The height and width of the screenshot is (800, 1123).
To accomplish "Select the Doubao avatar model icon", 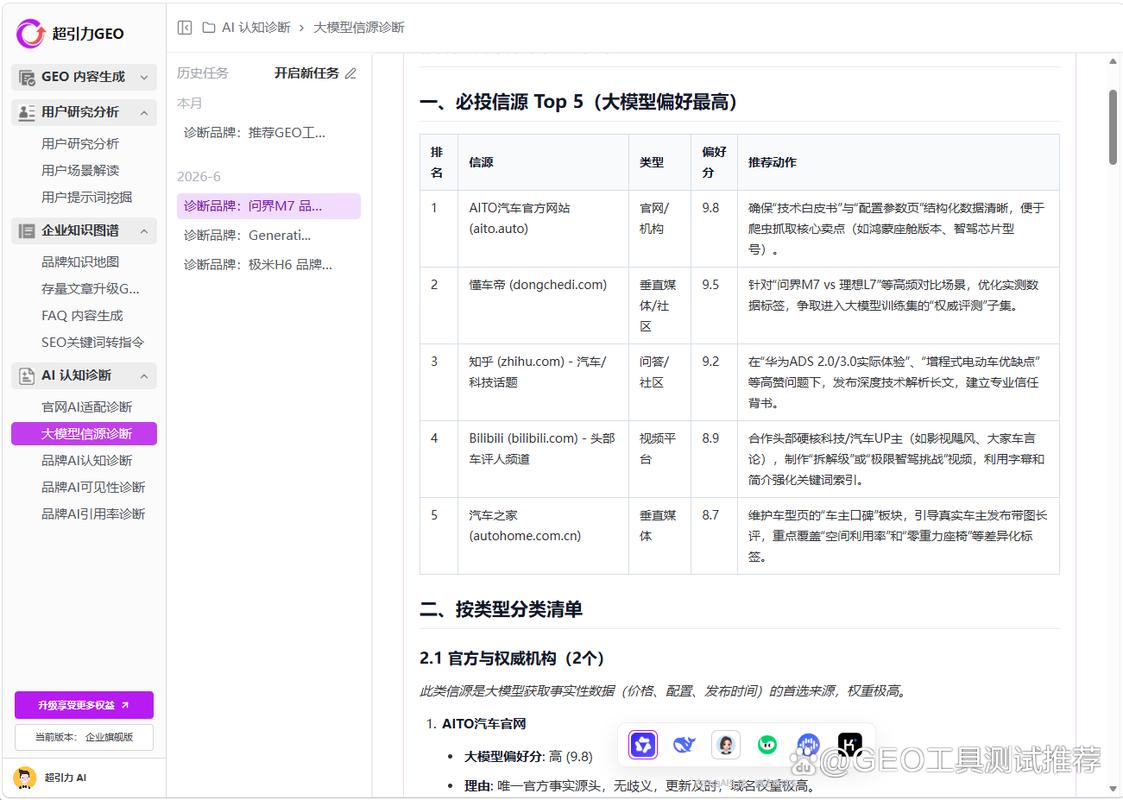I will (726, 745).
